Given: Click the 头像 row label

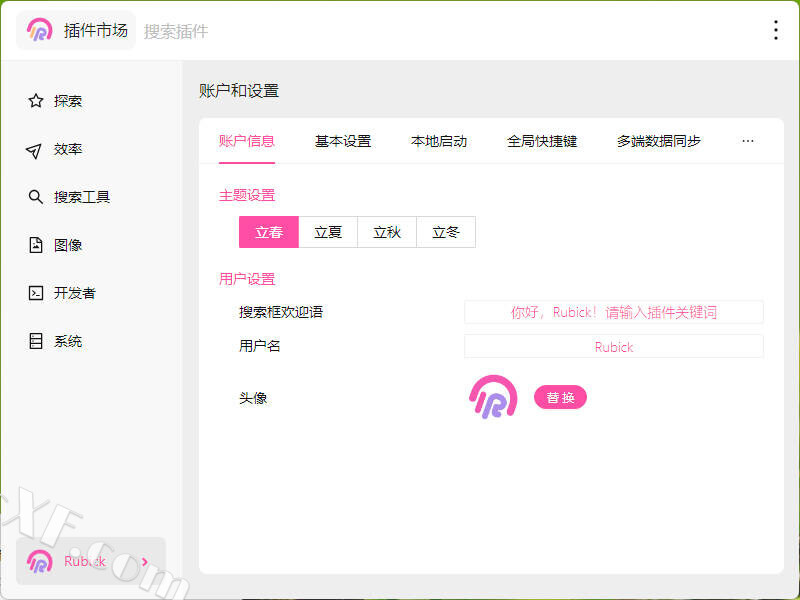Looking at the screenshot, I should (x=253, y=398).
